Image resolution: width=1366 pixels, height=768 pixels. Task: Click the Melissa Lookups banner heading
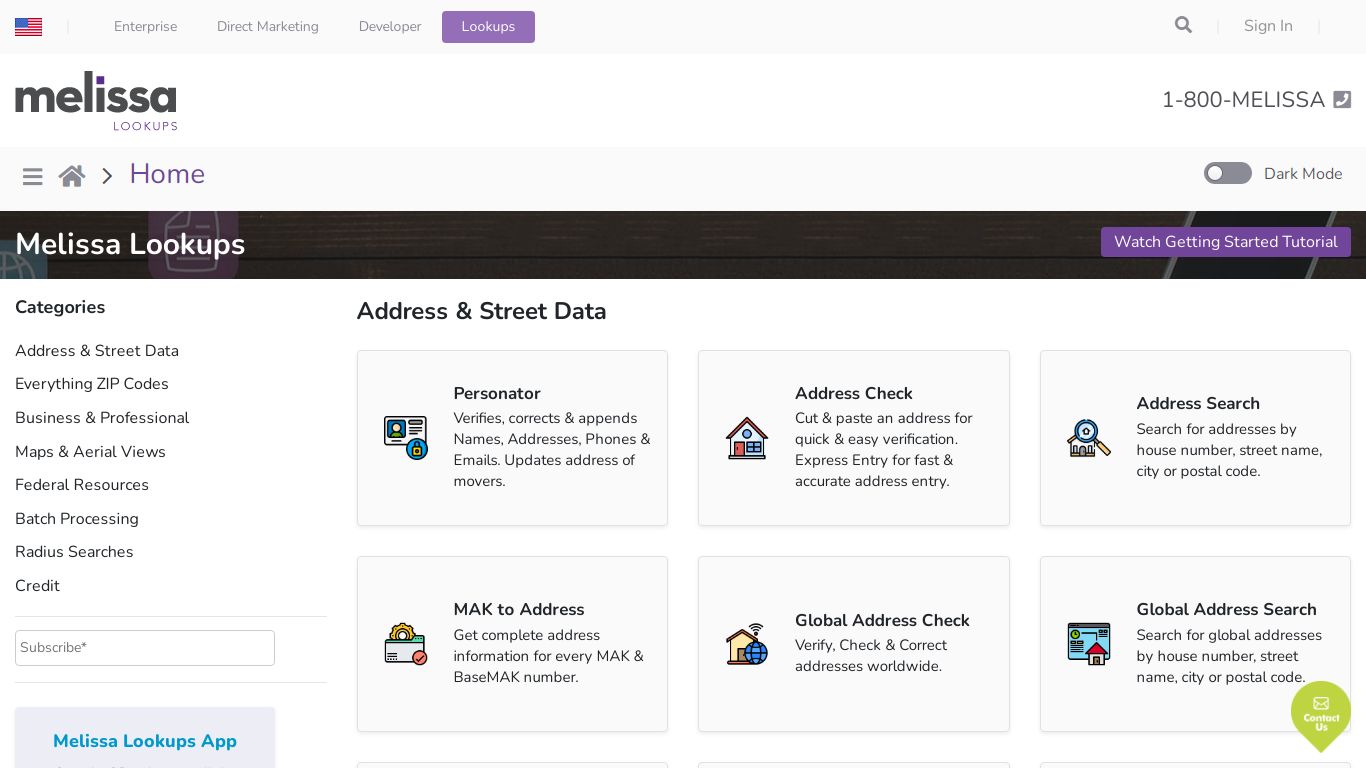click(130, 244)
